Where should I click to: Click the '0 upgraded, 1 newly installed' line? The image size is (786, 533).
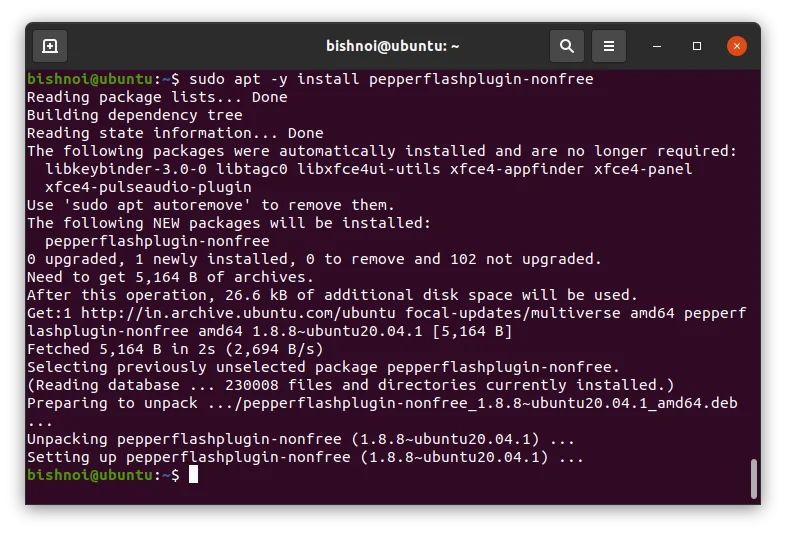[x=314, y=259]
